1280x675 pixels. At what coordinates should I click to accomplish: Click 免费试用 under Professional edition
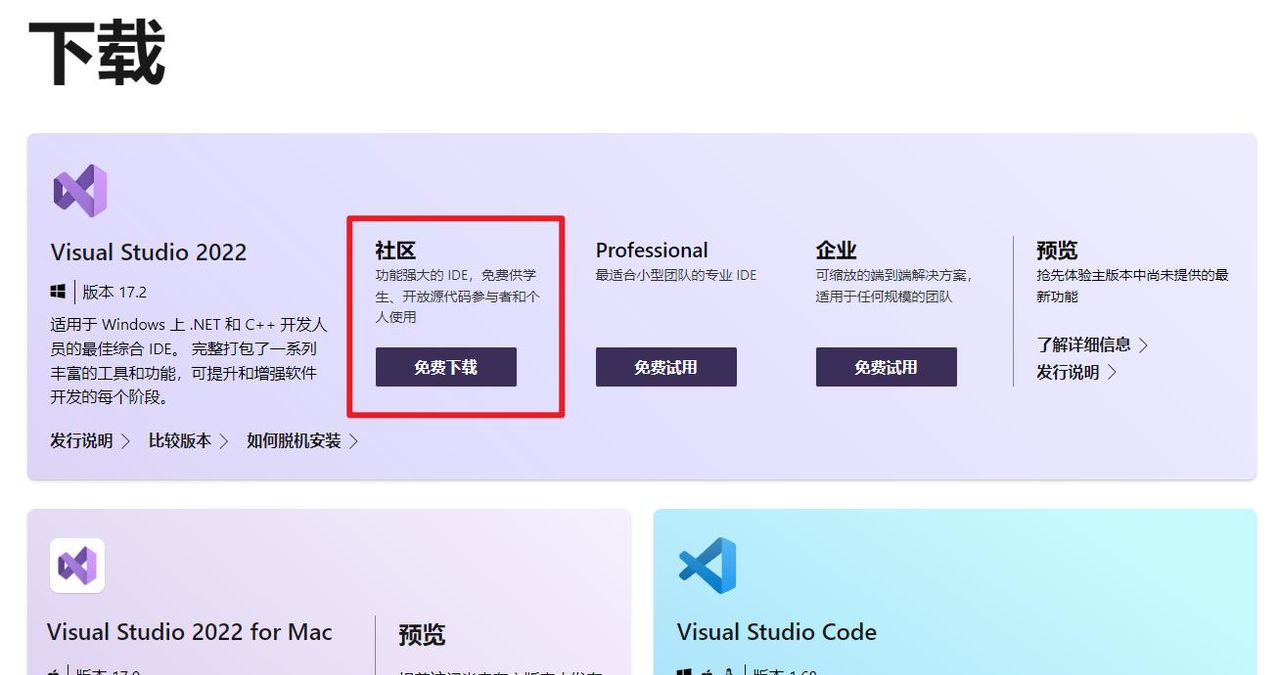(x=666, y=367)
